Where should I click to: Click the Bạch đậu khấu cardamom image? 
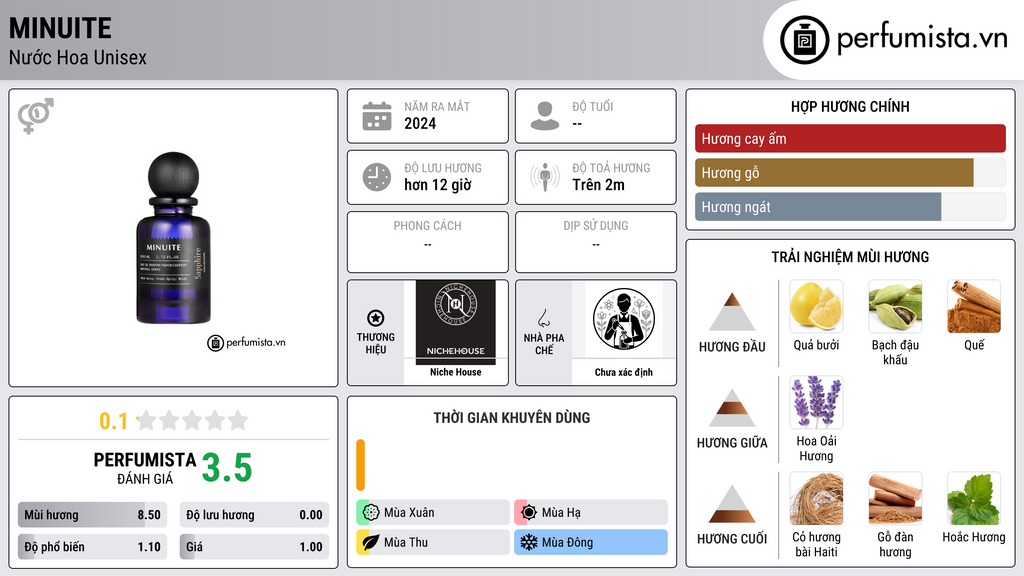click(895, 306)
